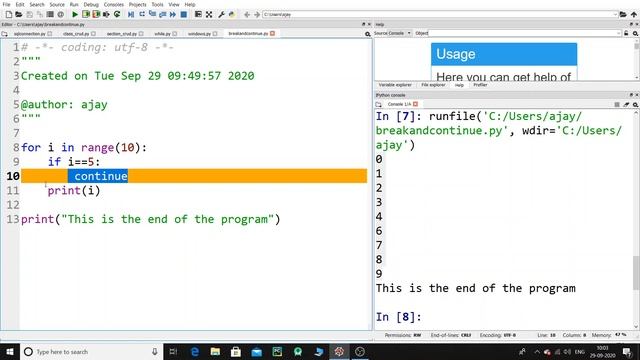Re-run the last script
This screenshot has width=640, height=360.
click(x=117, y=14)
